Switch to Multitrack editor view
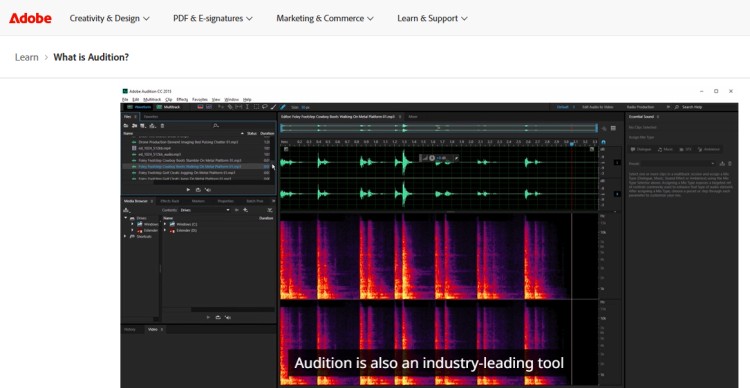The width and height of the screenshot is (750, 388). pyautogui.click(x=168, y=107)
